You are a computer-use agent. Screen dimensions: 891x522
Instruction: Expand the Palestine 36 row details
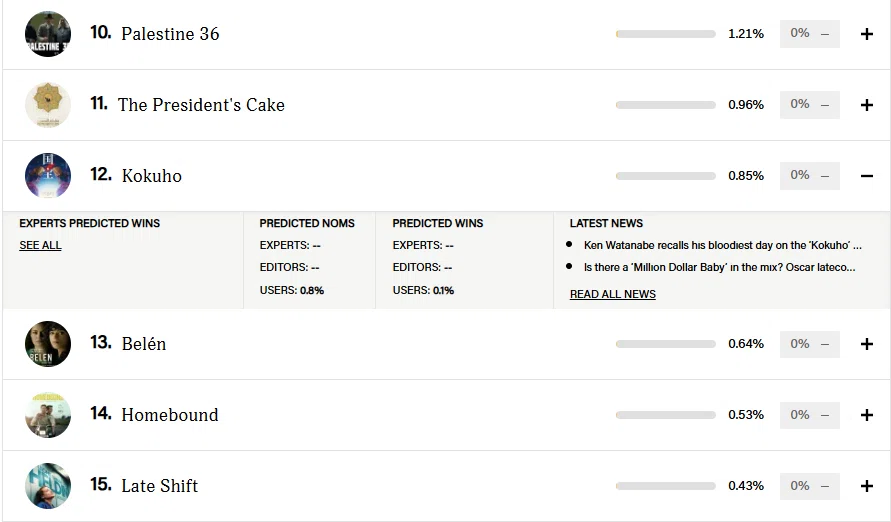(x=867, y=34)
